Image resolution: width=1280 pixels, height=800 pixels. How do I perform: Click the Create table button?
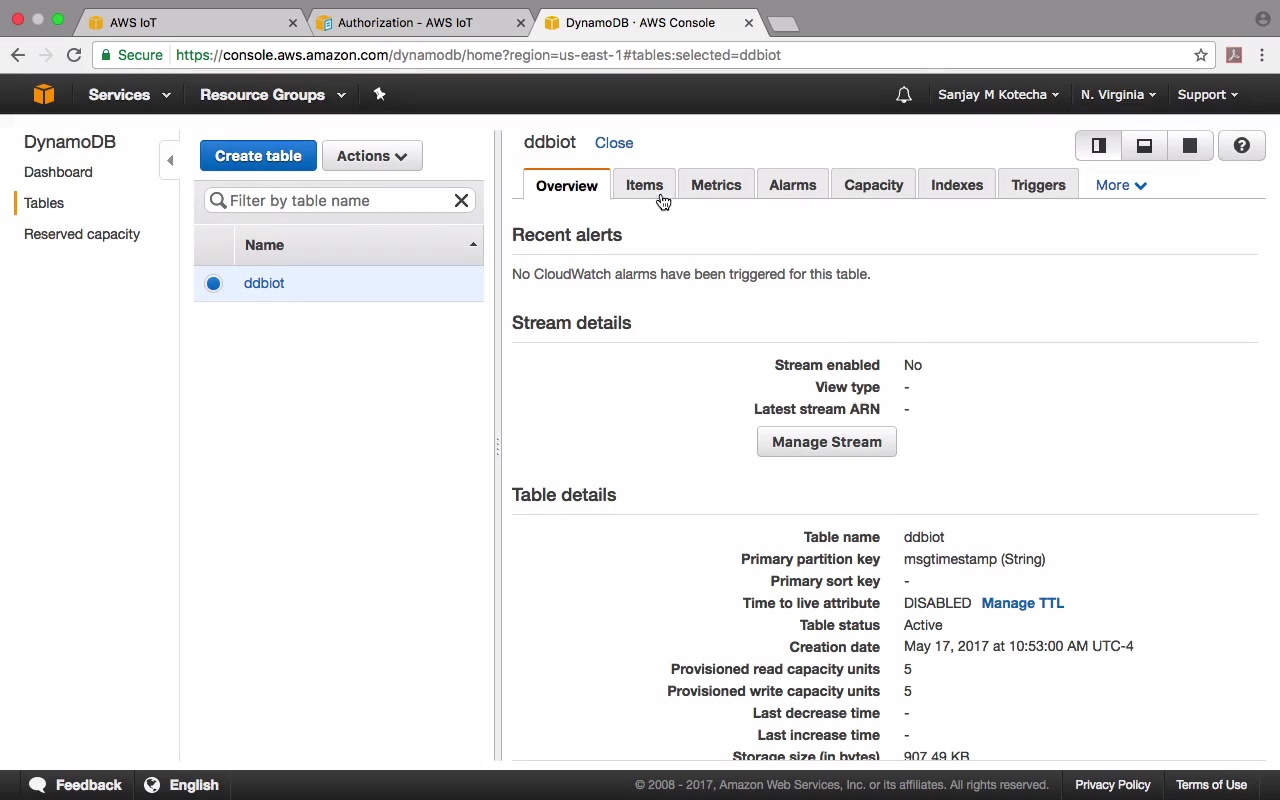[258, 156]
